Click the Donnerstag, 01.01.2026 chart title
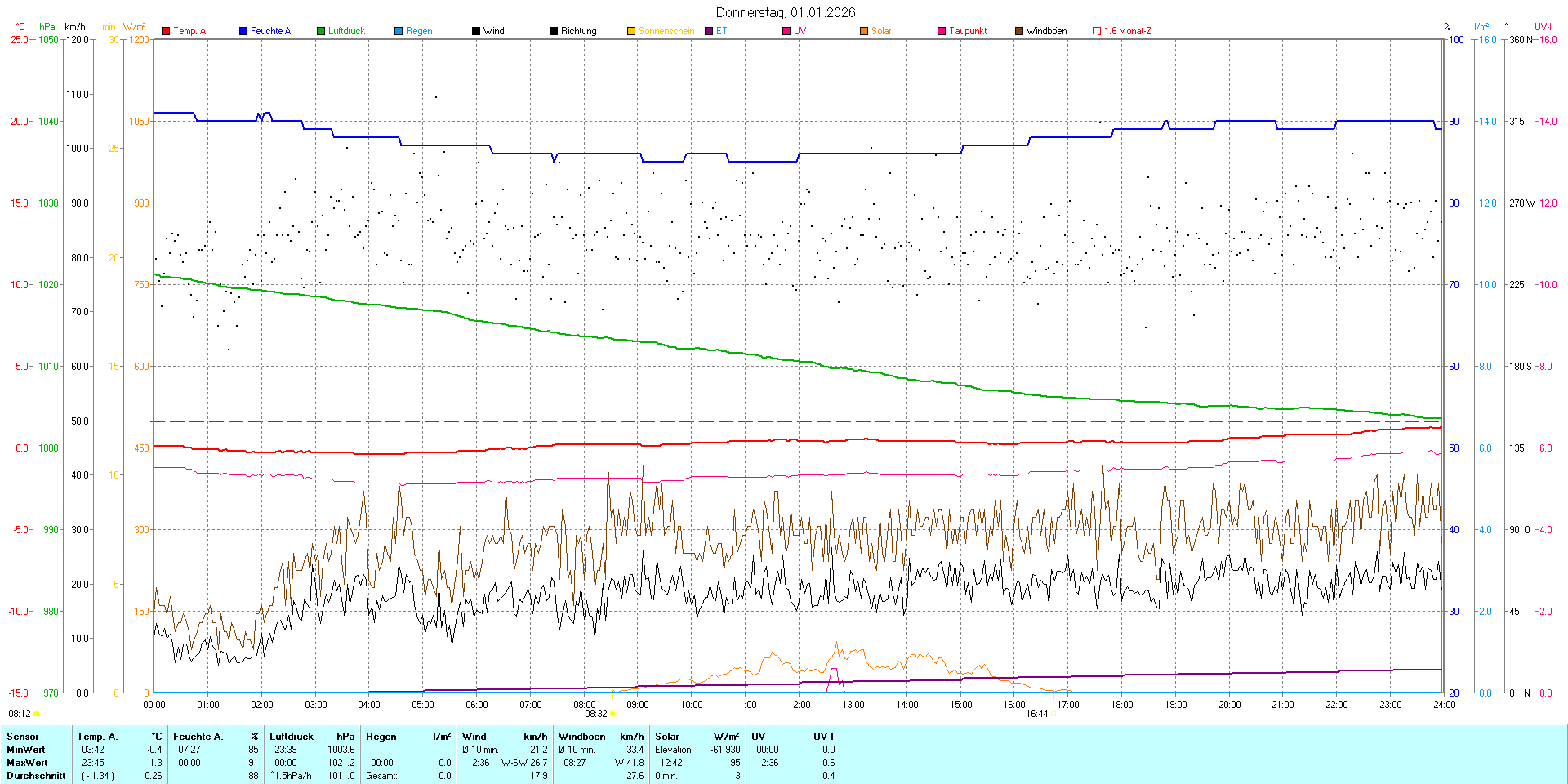This screenshot has height=784, width=1568. (x=786, y=12)
